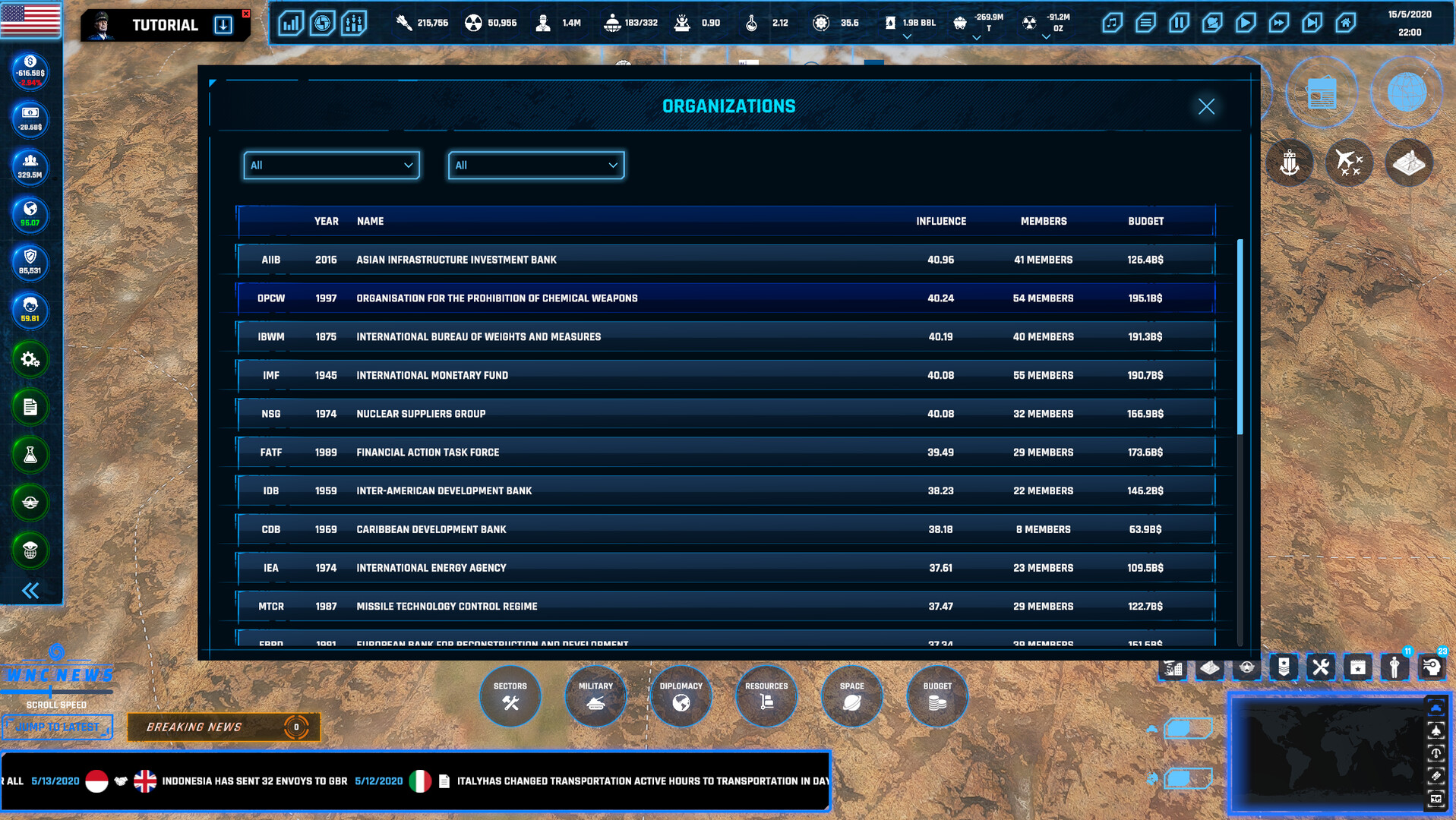Close the tutorial panel red X
The image size is (1456, 820).
pos(246,14)
